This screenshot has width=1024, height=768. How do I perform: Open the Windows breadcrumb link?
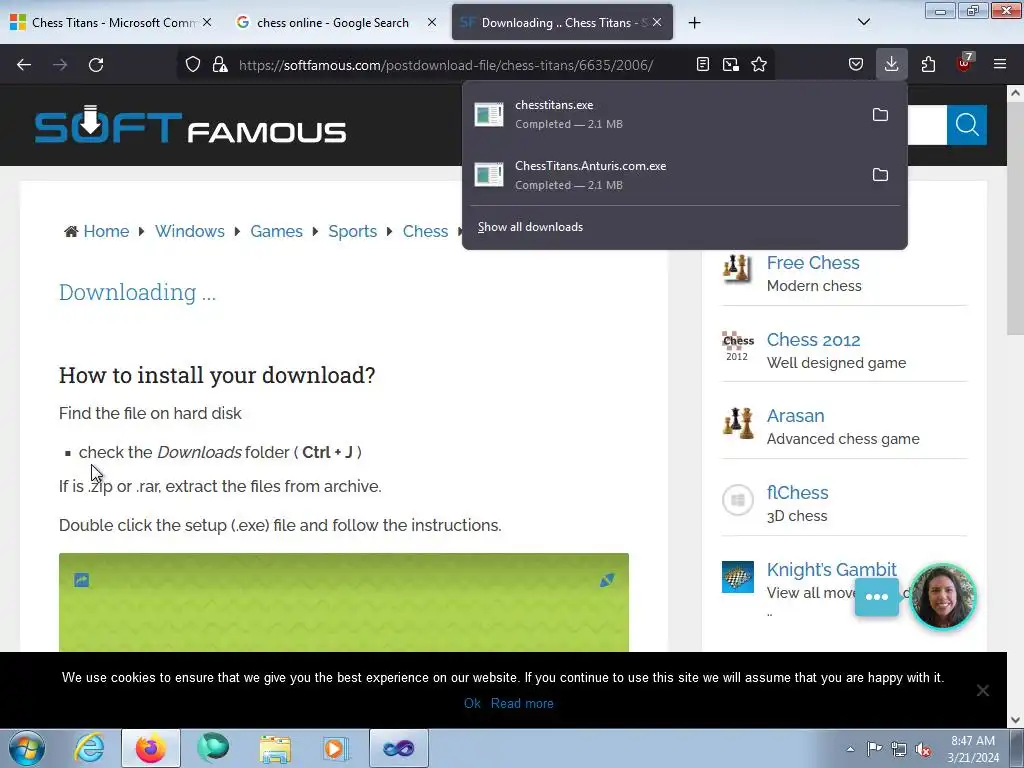[x=189, y=231]
